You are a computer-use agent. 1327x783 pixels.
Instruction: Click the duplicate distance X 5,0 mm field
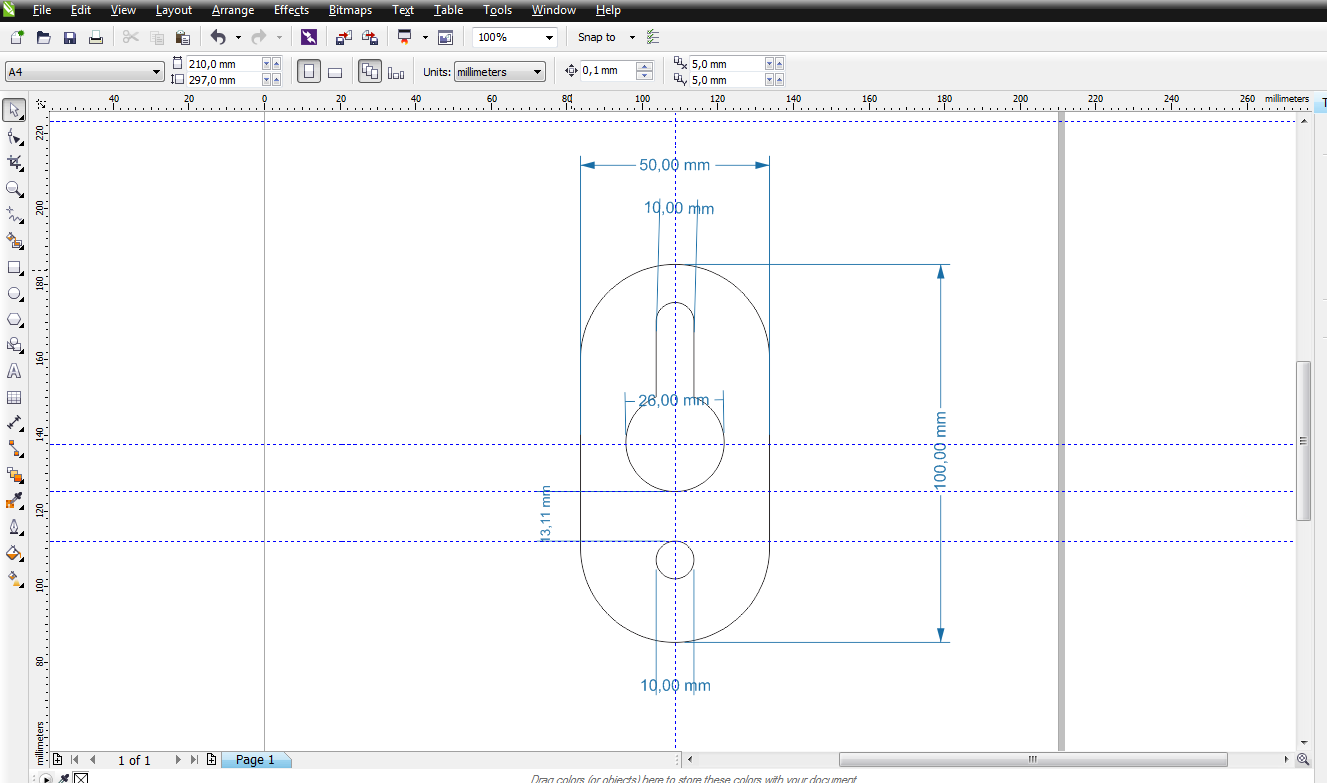726,64
